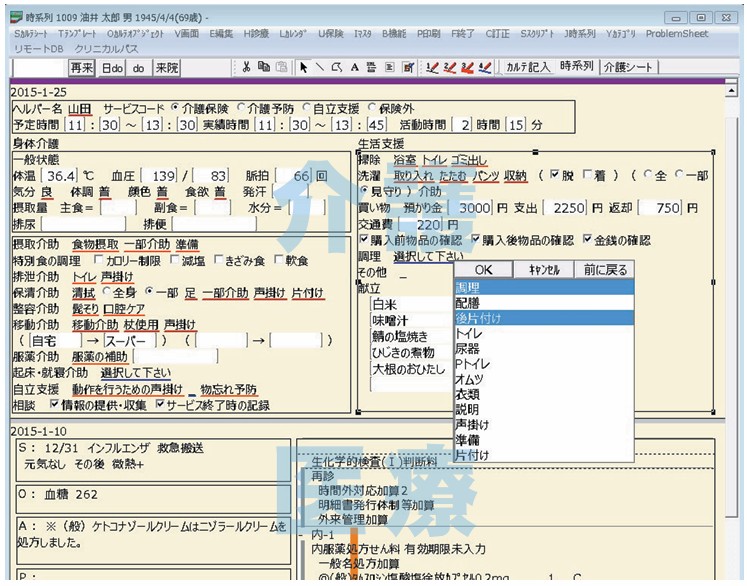Switch to the 介護シート tab
747x586 pixels.
(x=628, y=67)
